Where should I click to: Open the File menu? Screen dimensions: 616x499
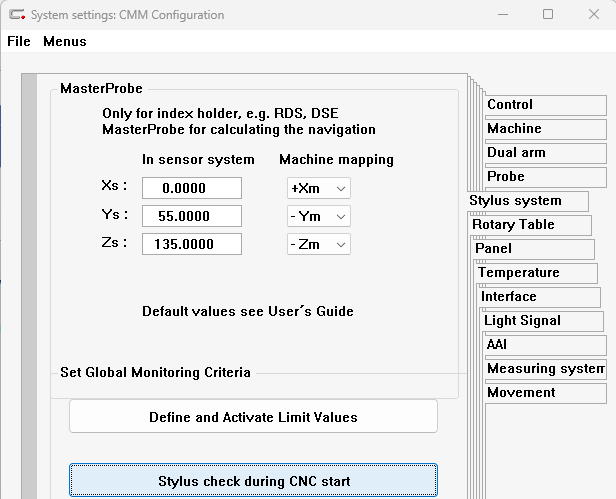pos(19,41)
